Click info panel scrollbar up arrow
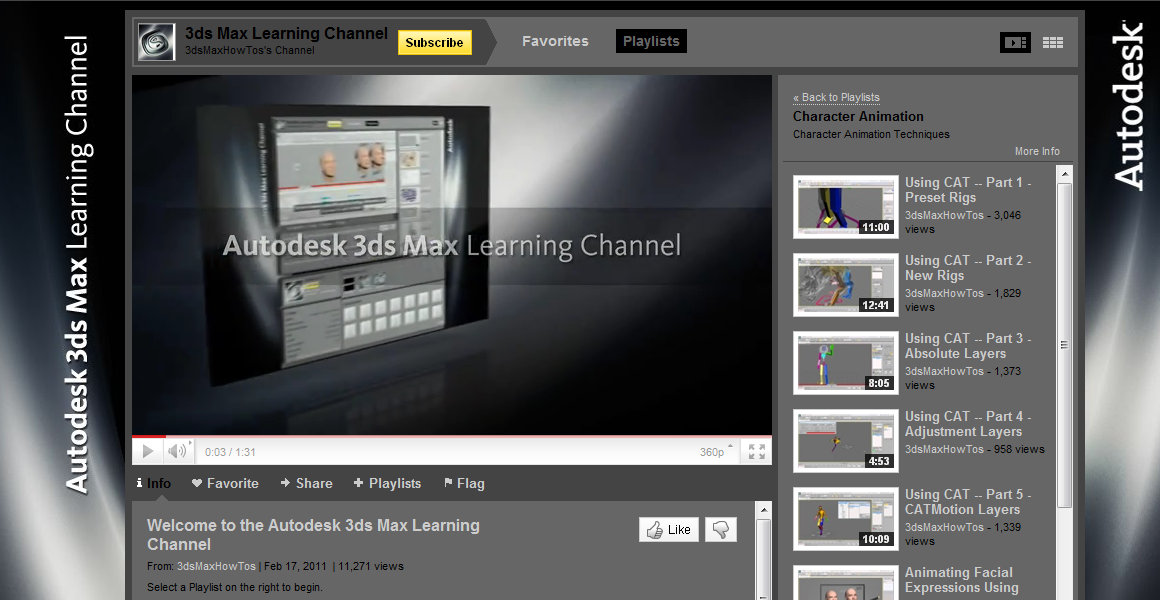 click(763, 510)
